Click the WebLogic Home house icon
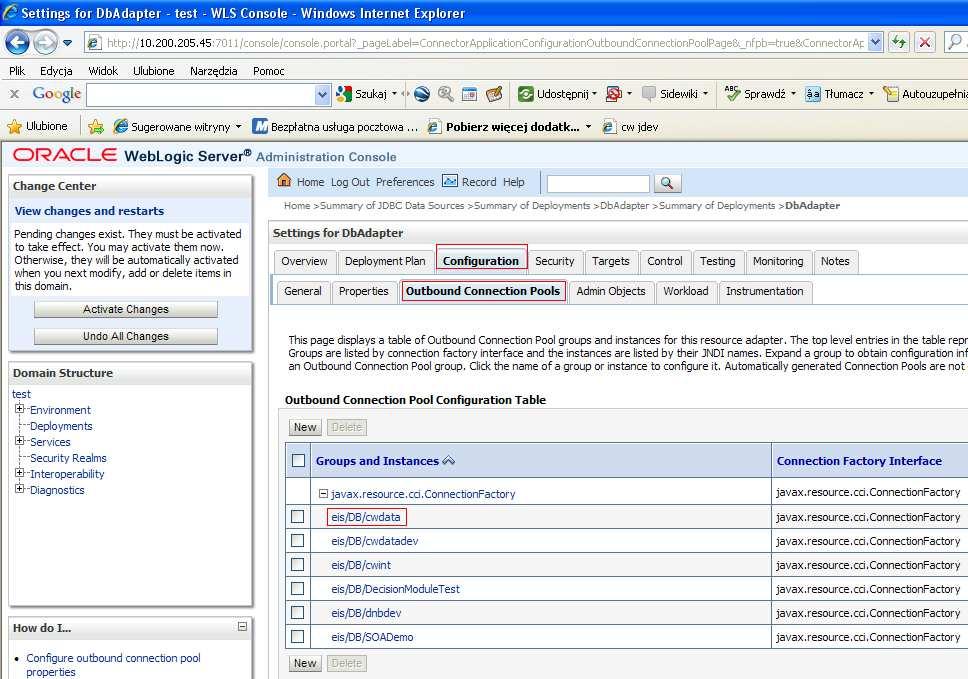968x679 pixels. tap(284, 180)
